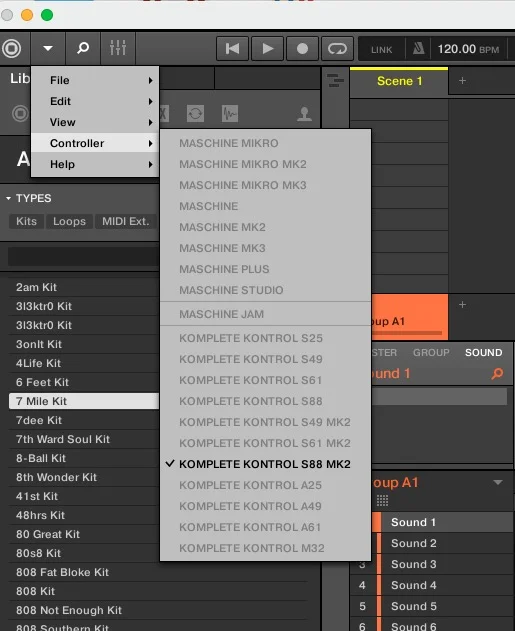Screen dimensions: 515x631
Task: Select MASCHINE MIKRO controller
Action: point(266,143)
